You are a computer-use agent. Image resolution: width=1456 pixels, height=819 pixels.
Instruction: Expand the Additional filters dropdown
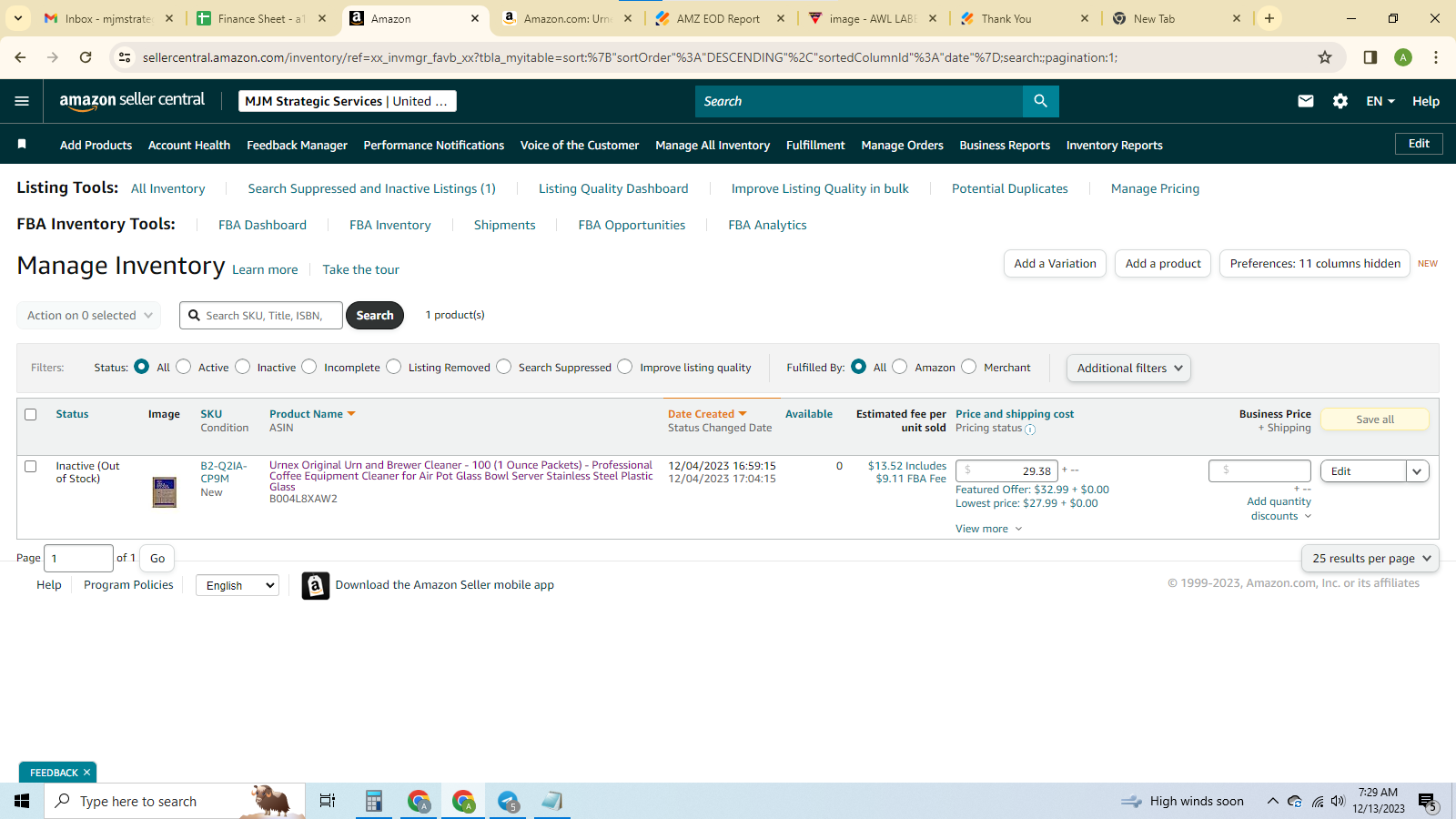1128,368
